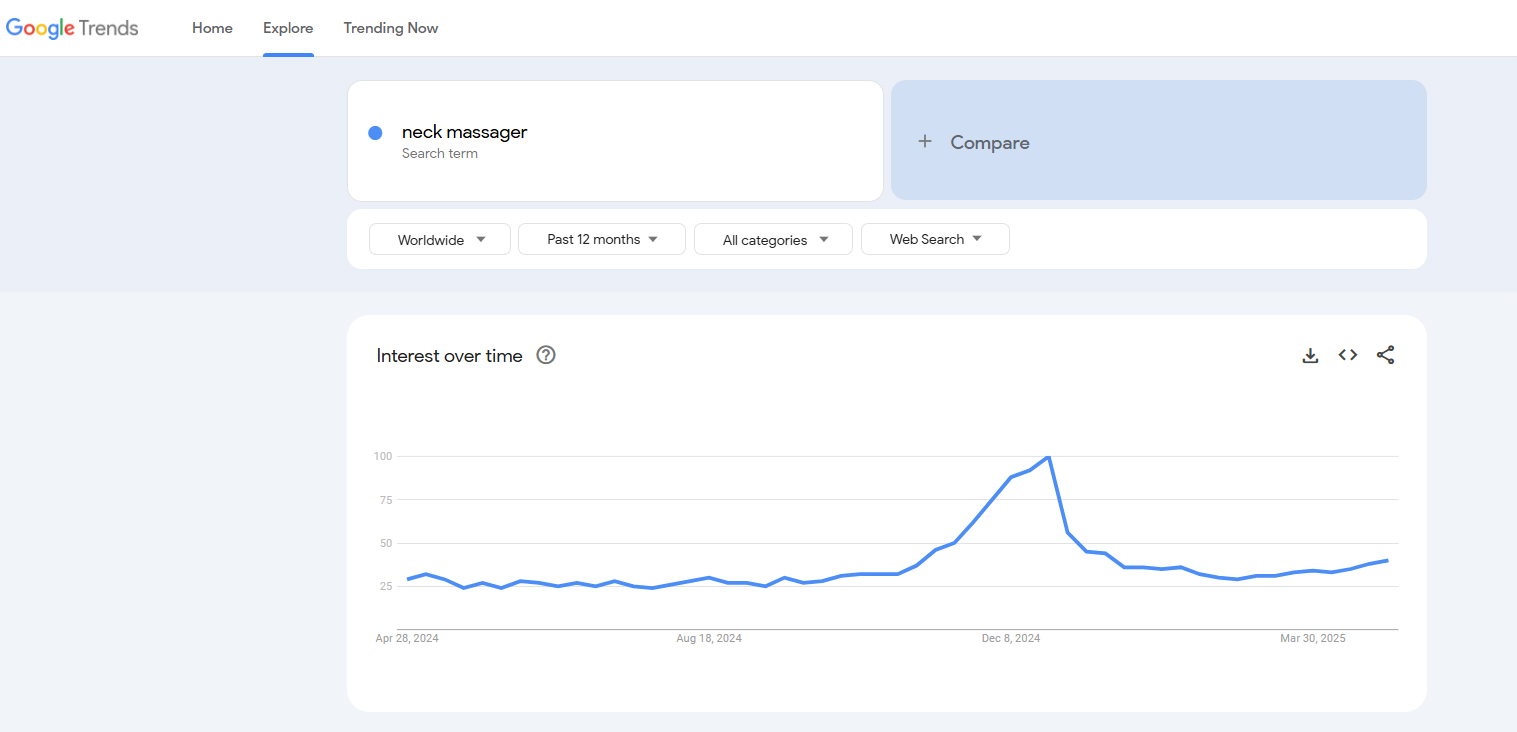Open the All categories dropdown
The width and height of the screenshot is (1517, 732).
pos(773,240)
